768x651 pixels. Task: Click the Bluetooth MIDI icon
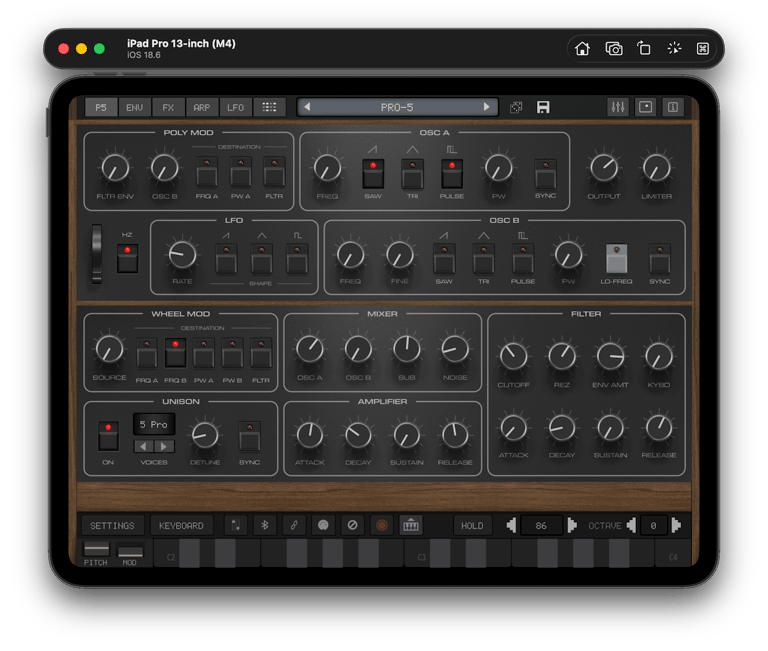(x=265, y=526)
